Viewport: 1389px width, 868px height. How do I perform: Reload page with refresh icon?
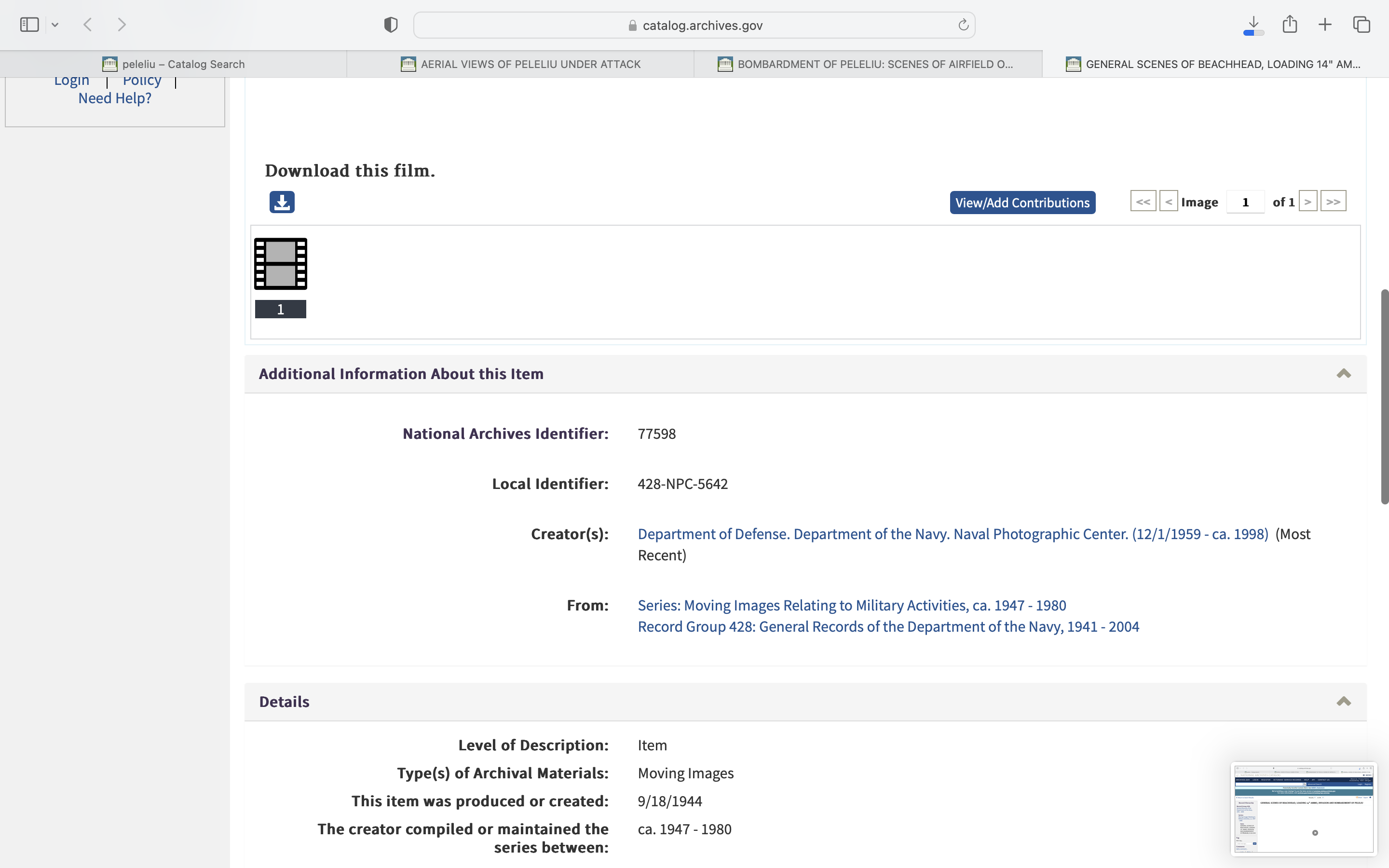963,25
